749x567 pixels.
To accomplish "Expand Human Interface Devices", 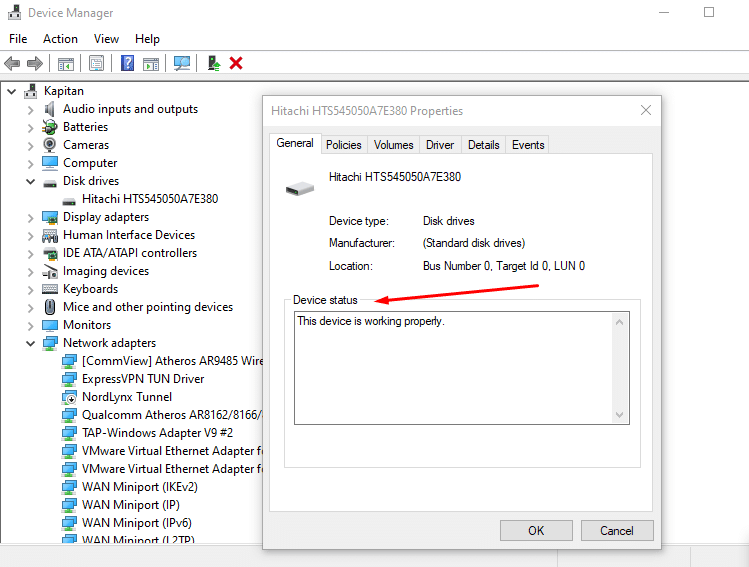I will point(31,236).
